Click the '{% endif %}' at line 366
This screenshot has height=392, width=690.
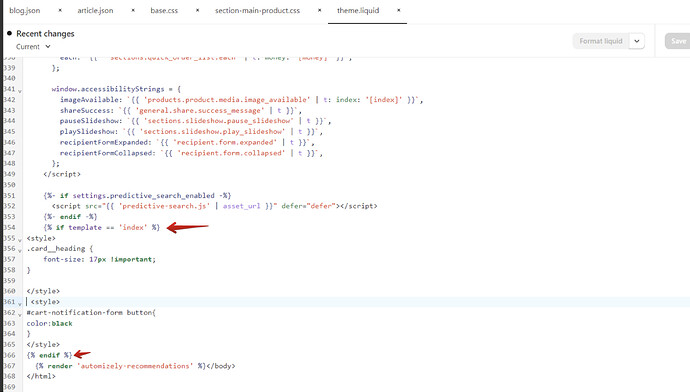point(49,355)
